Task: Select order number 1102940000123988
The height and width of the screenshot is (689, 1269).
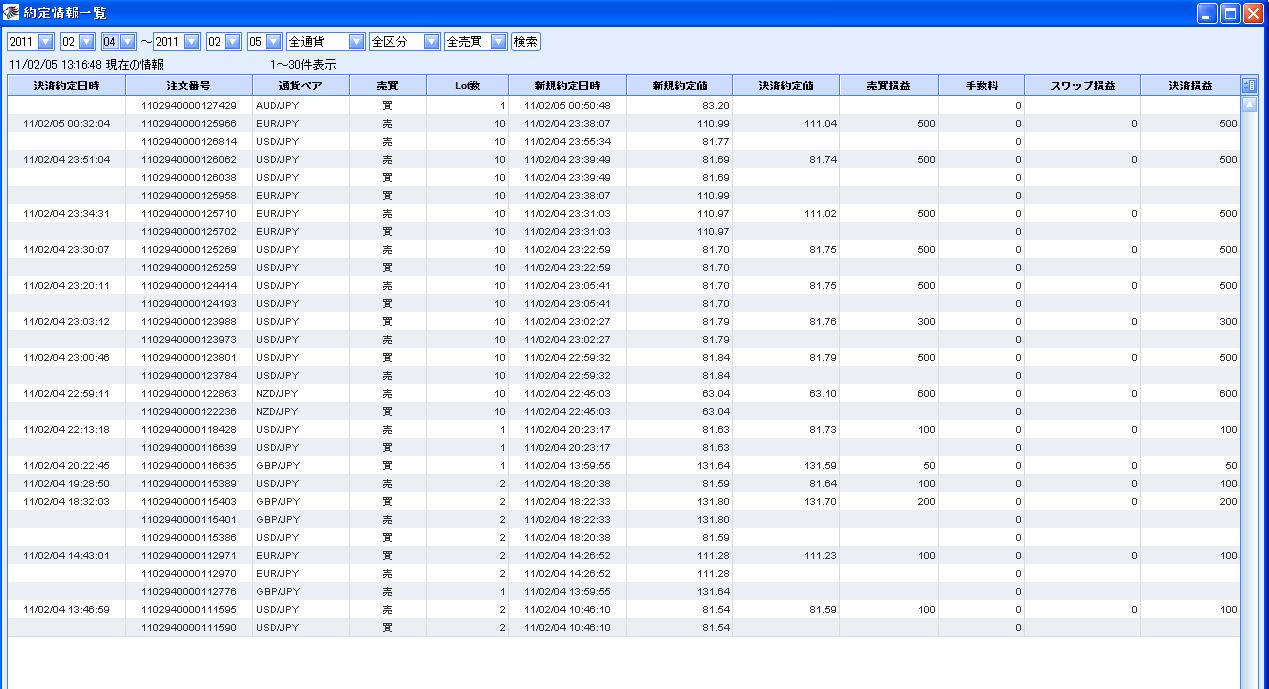Action: pos(189,321)
